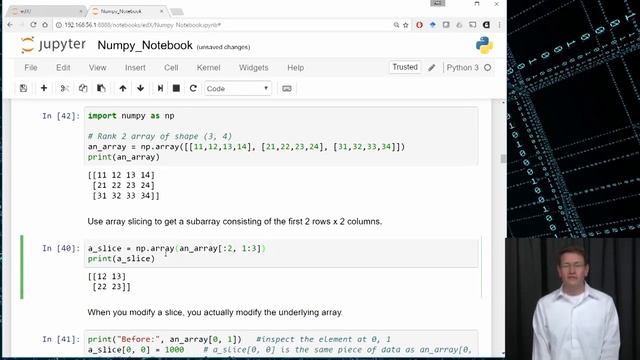The height and width of the screenshot is (360, 640).
Task: Close the Numpy_Notebook browser tab
Action: pos(162,11)
